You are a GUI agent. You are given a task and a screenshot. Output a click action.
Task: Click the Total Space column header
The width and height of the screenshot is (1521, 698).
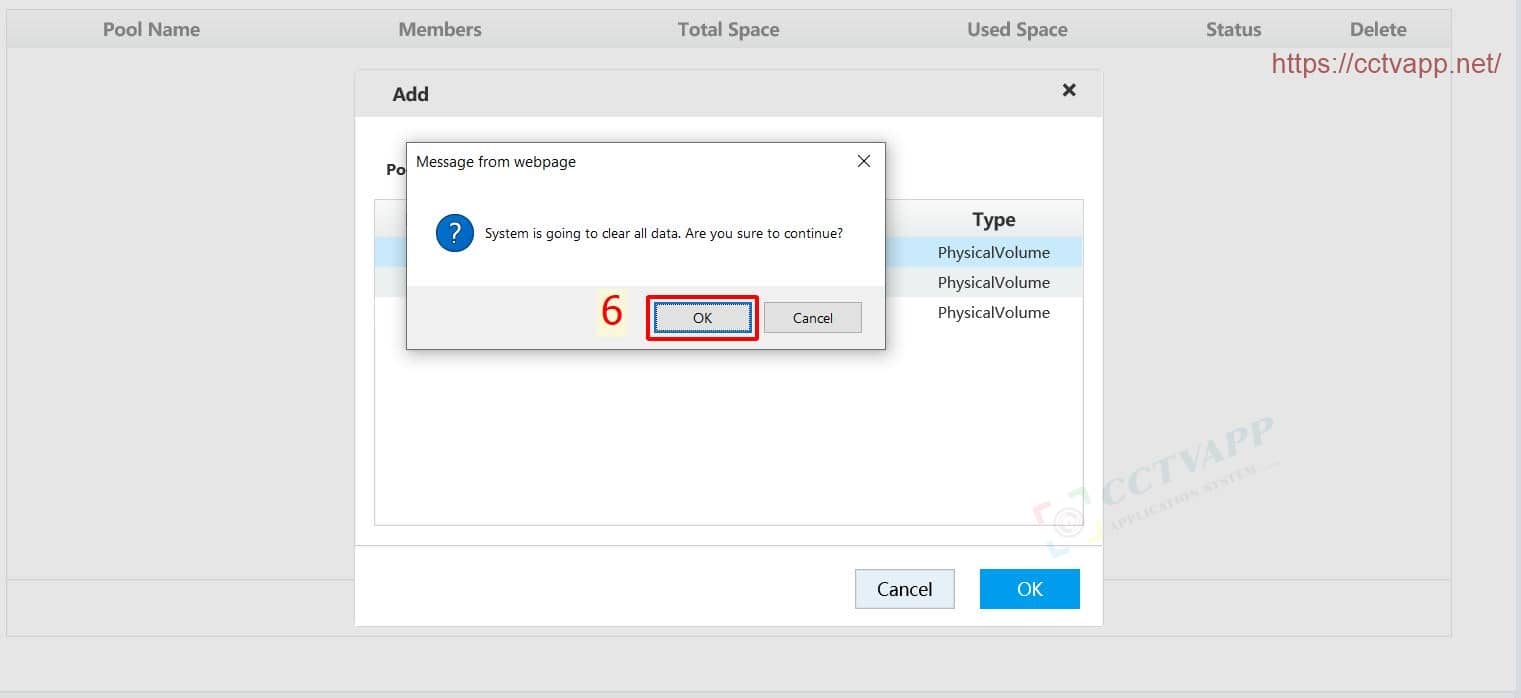[x=728, y=30]
